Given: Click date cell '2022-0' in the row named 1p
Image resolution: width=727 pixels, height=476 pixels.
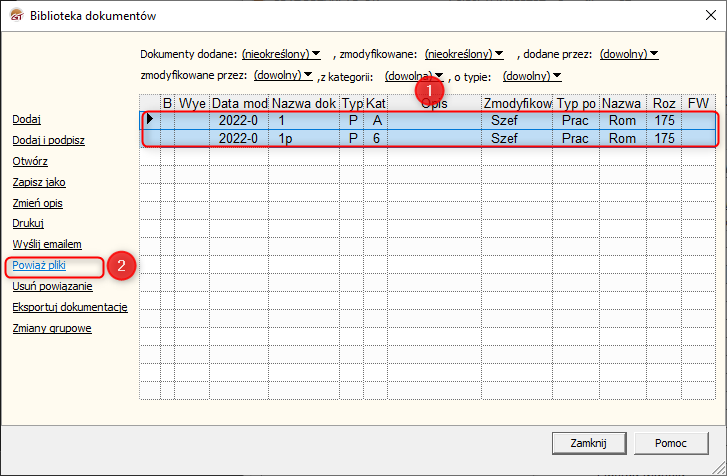Looking at the screenshot, I should (x=238, y=138).
